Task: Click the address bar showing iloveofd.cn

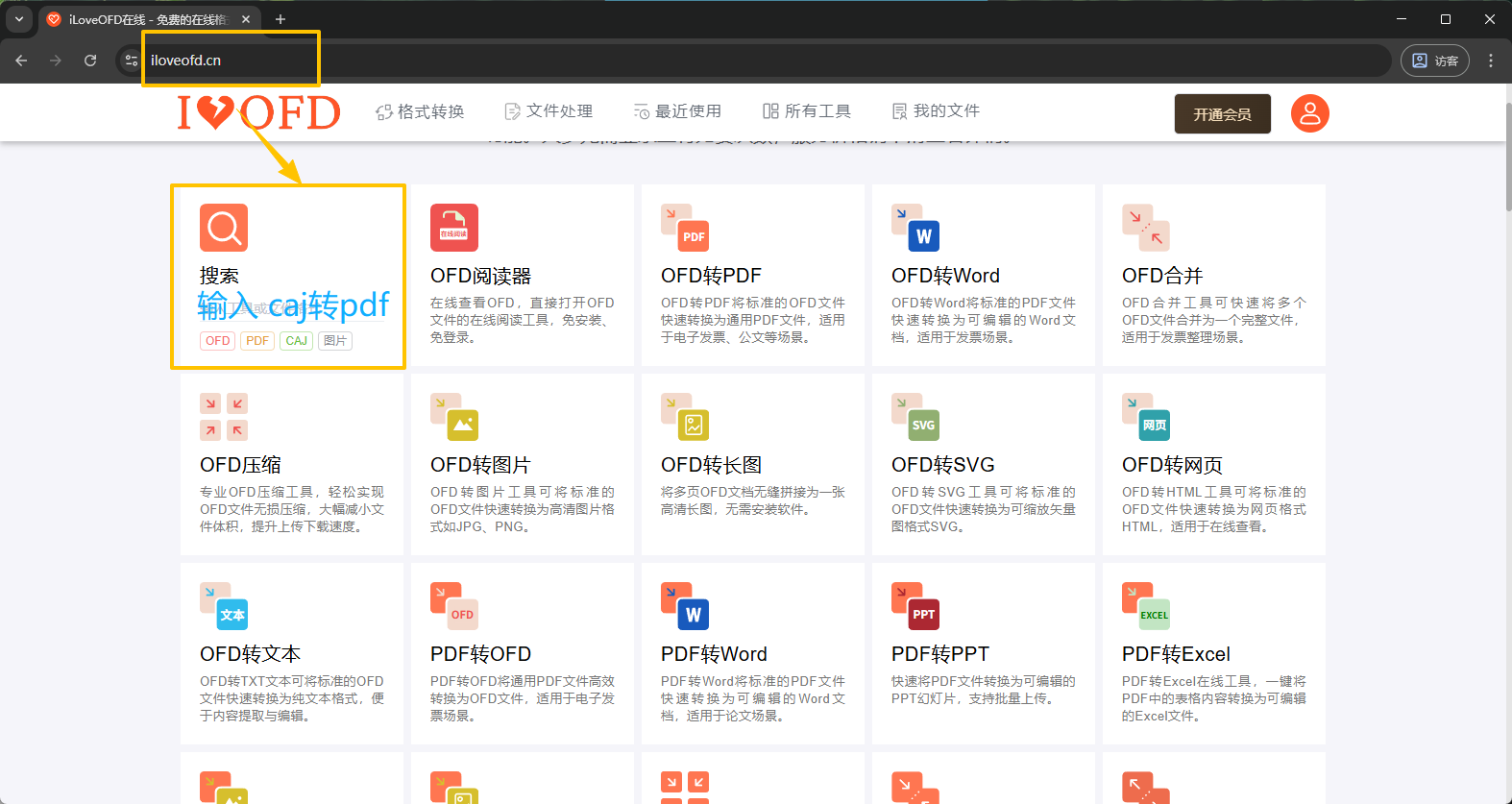Action: (x=755, y=61)
